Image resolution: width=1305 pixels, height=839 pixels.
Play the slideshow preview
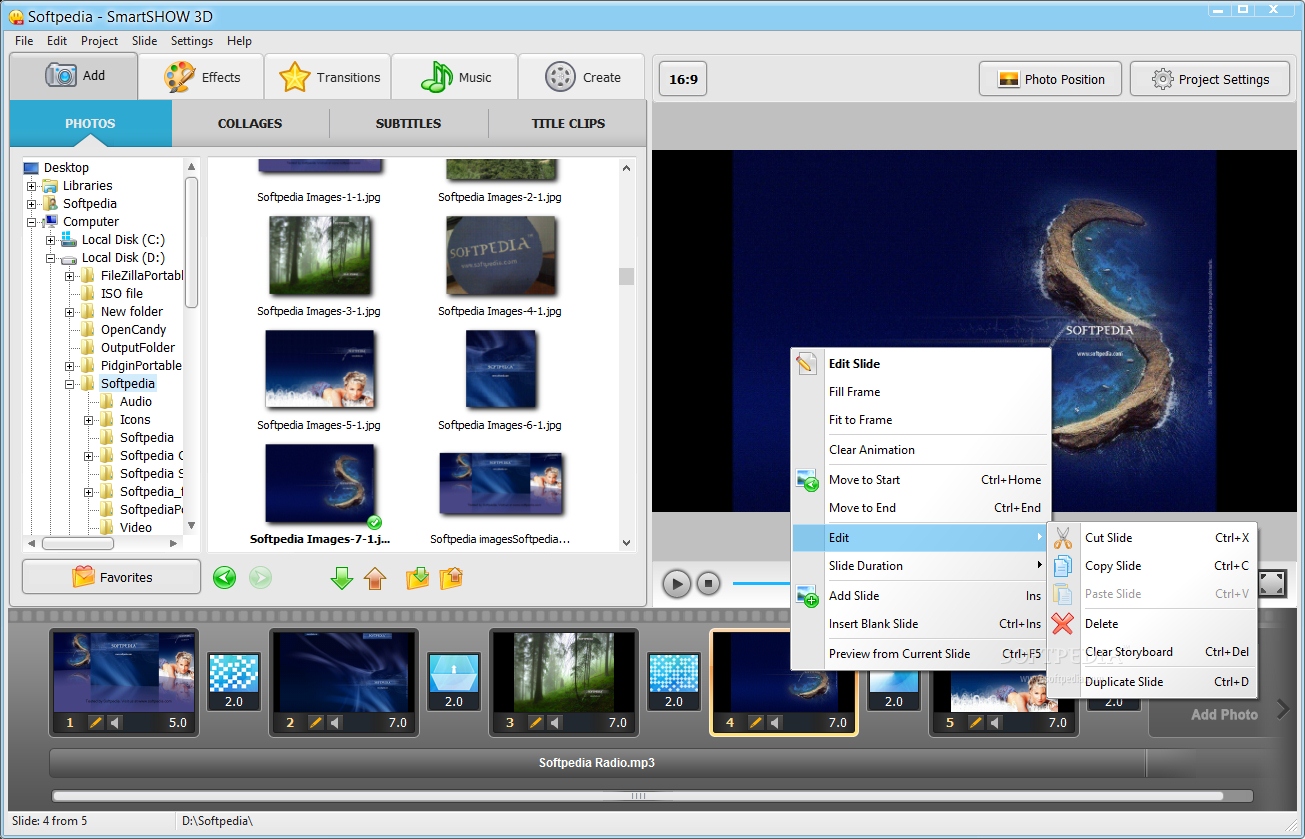point(677,583)
